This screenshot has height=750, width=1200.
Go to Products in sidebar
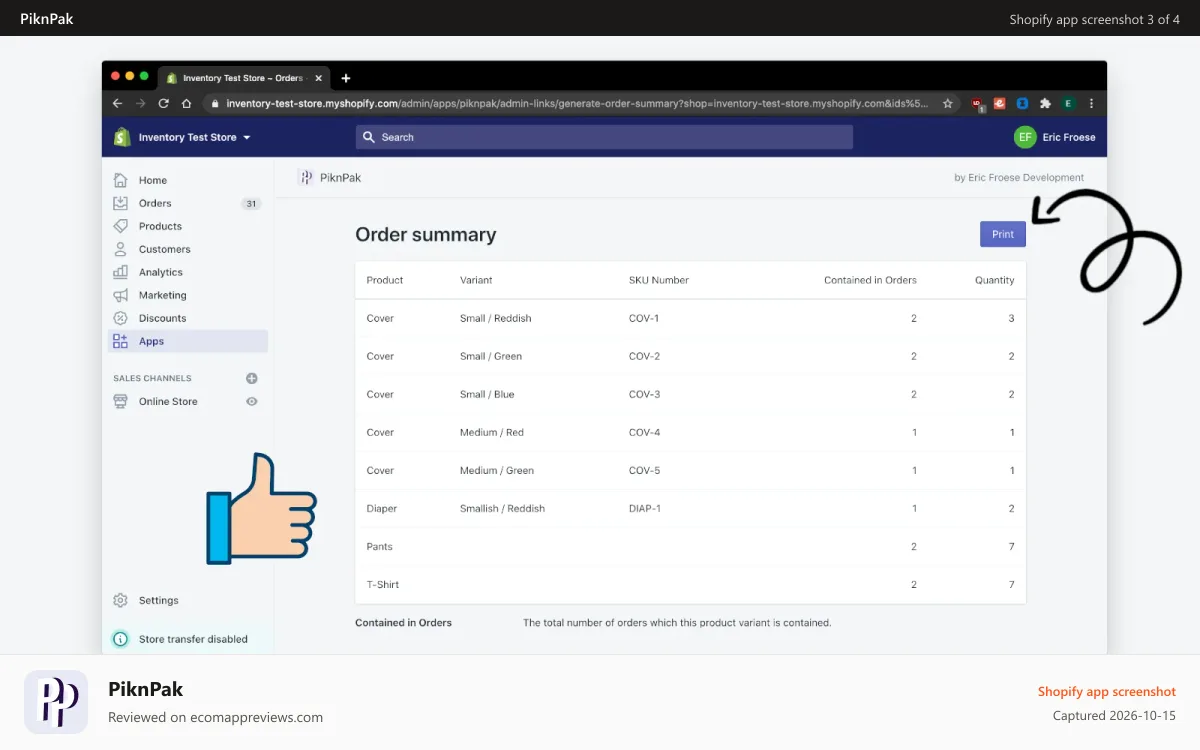coord(160,226)
